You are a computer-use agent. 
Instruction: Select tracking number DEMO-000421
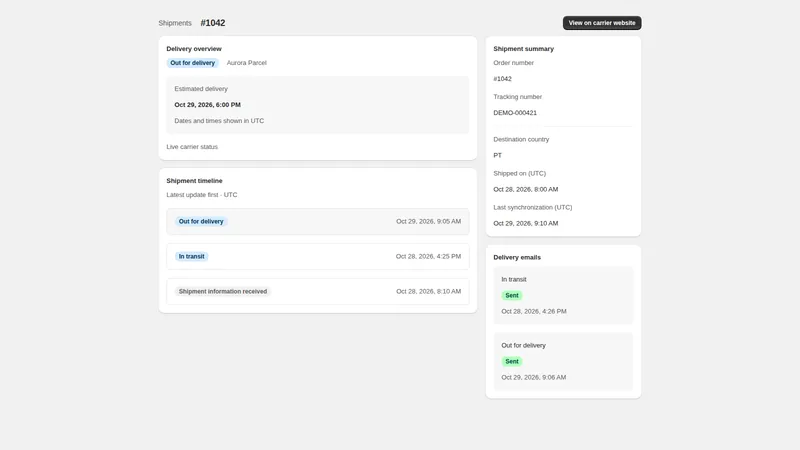[515, 113]
